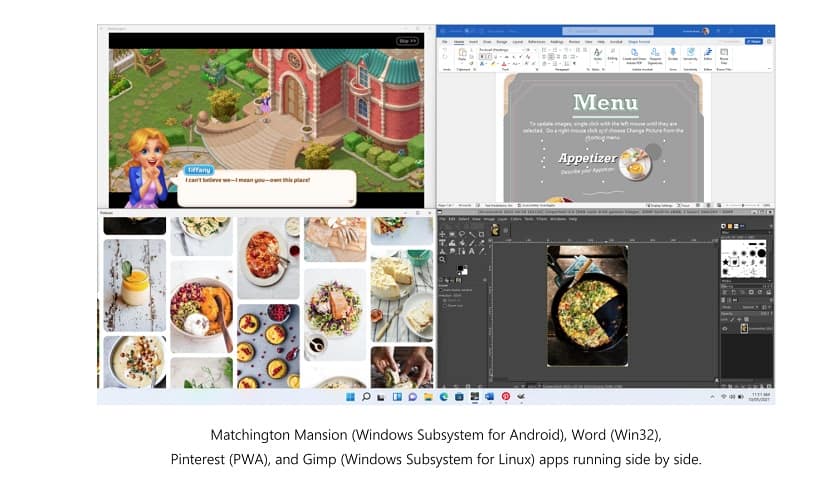The width and height of the screenshot is (840, 482).
Task: Click Tiffany's dialogue box to continue
Action: (x=267, y=187)
